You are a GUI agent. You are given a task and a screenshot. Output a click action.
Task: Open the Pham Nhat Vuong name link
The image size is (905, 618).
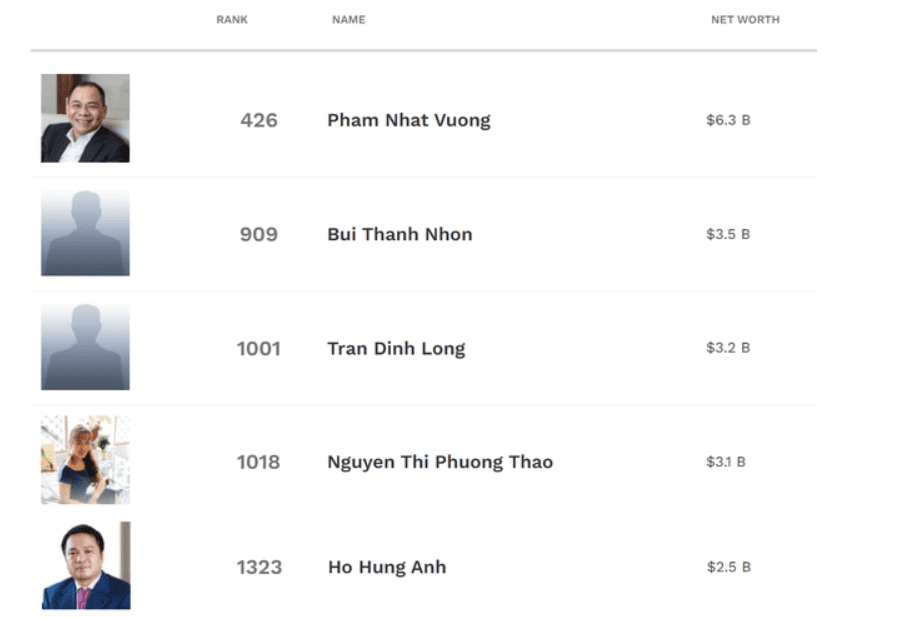click(409, 120)
